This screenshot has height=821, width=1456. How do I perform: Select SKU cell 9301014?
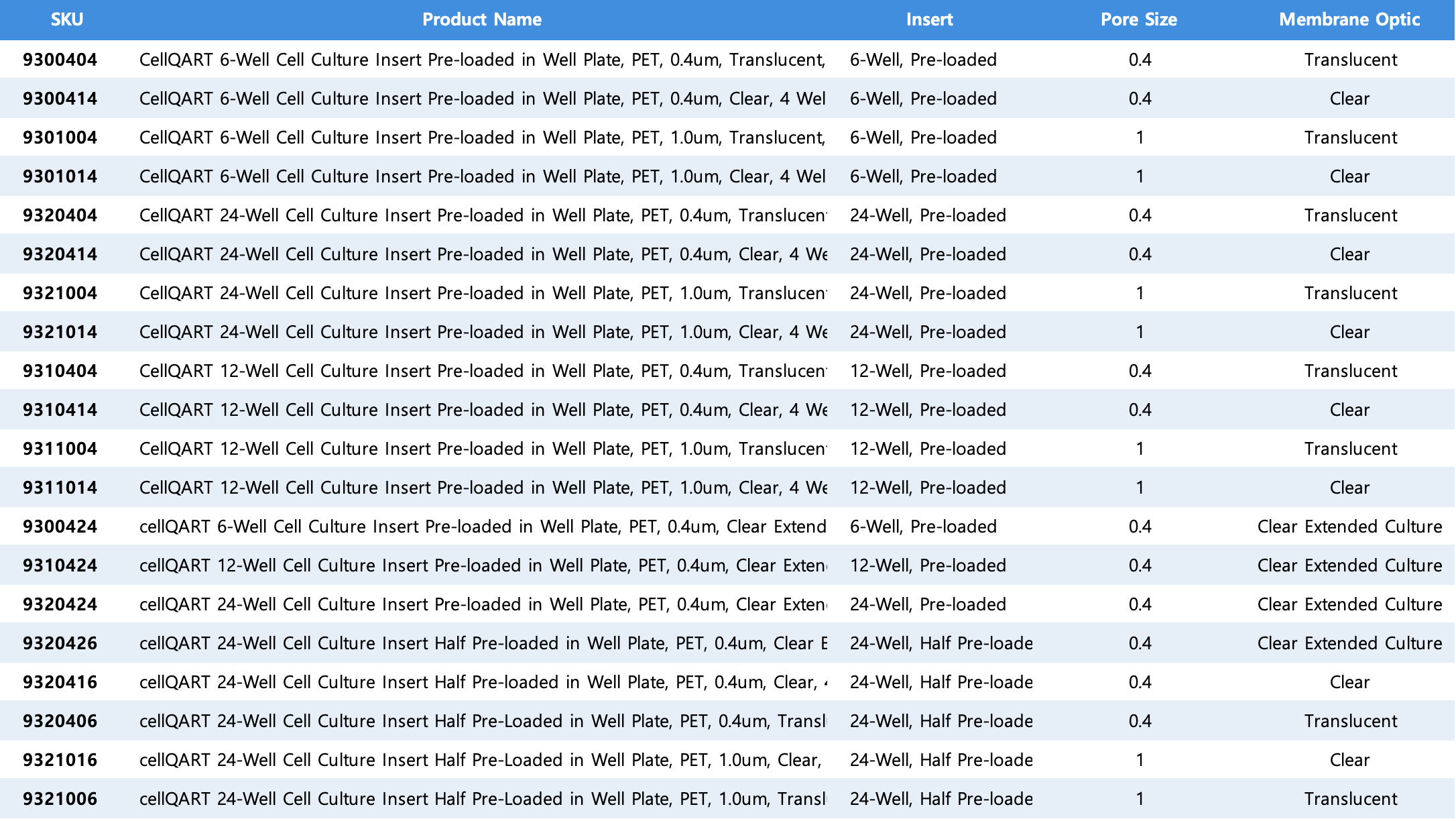[60, 176]
